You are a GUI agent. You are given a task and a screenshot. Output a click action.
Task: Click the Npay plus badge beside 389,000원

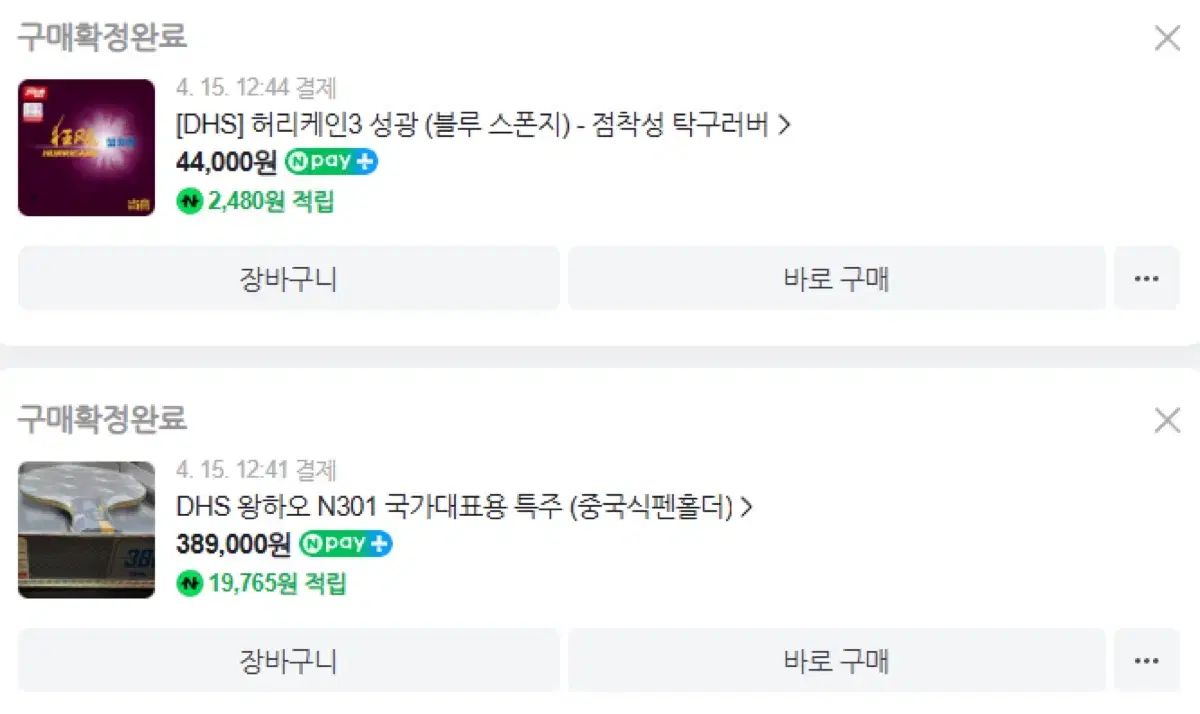[346, 544]
